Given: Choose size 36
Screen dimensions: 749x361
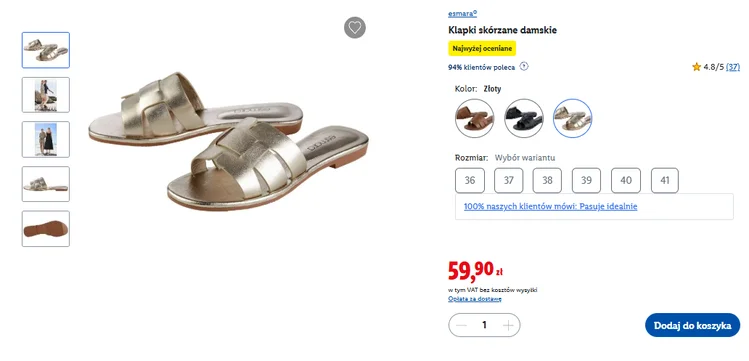Looking at the screenshot, I should click(x=470, y=180).
